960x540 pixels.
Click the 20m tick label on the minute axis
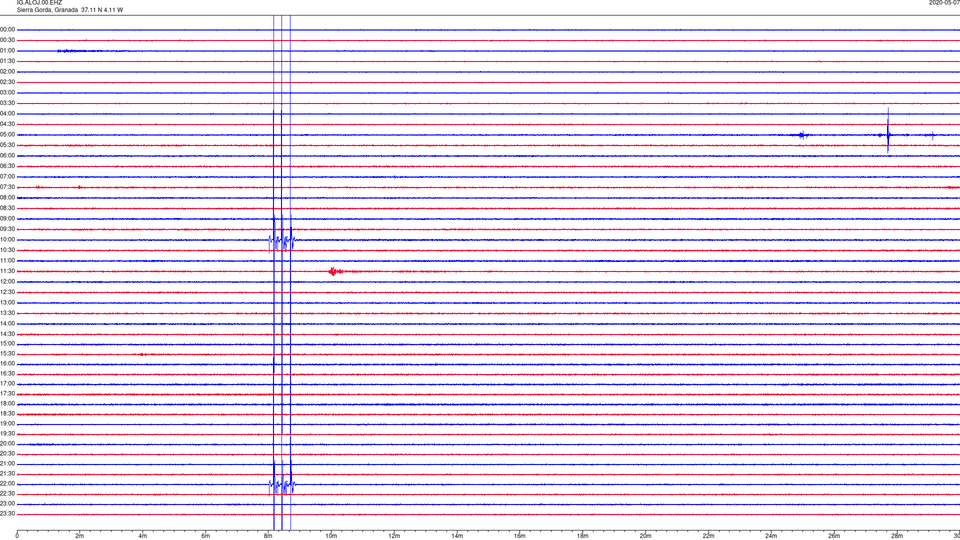(x=646, y=536)
